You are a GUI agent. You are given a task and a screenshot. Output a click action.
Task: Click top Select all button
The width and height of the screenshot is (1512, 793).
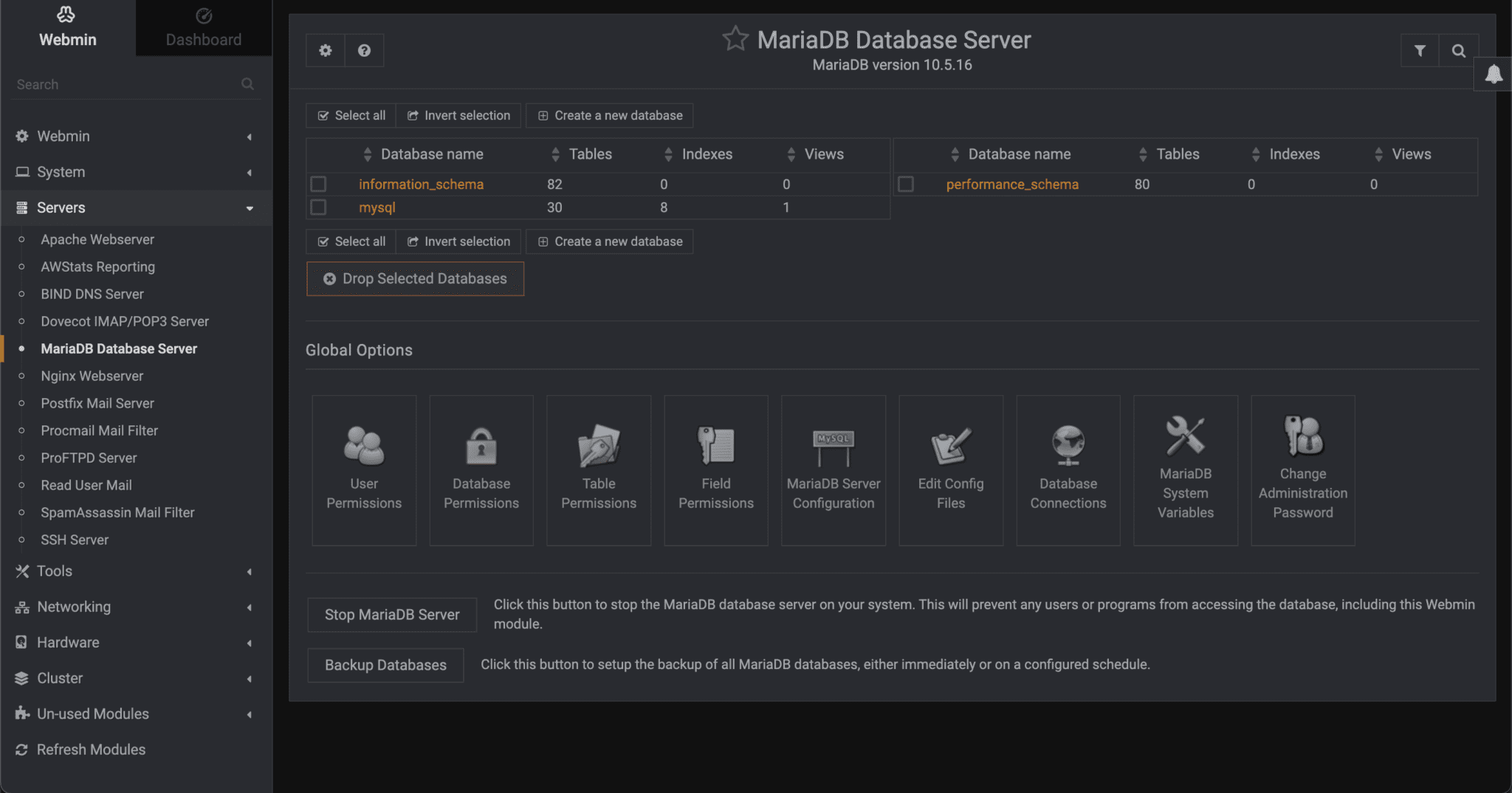tap(351, 115)
